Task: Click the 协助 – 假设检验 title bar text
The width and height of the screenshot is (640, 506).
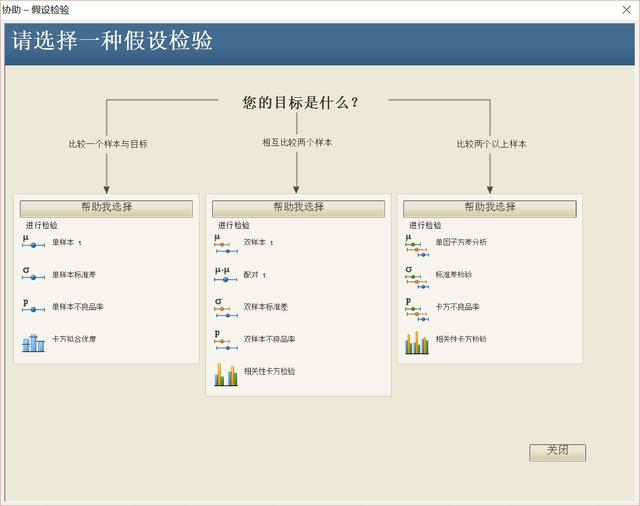Action: [36, 9]
